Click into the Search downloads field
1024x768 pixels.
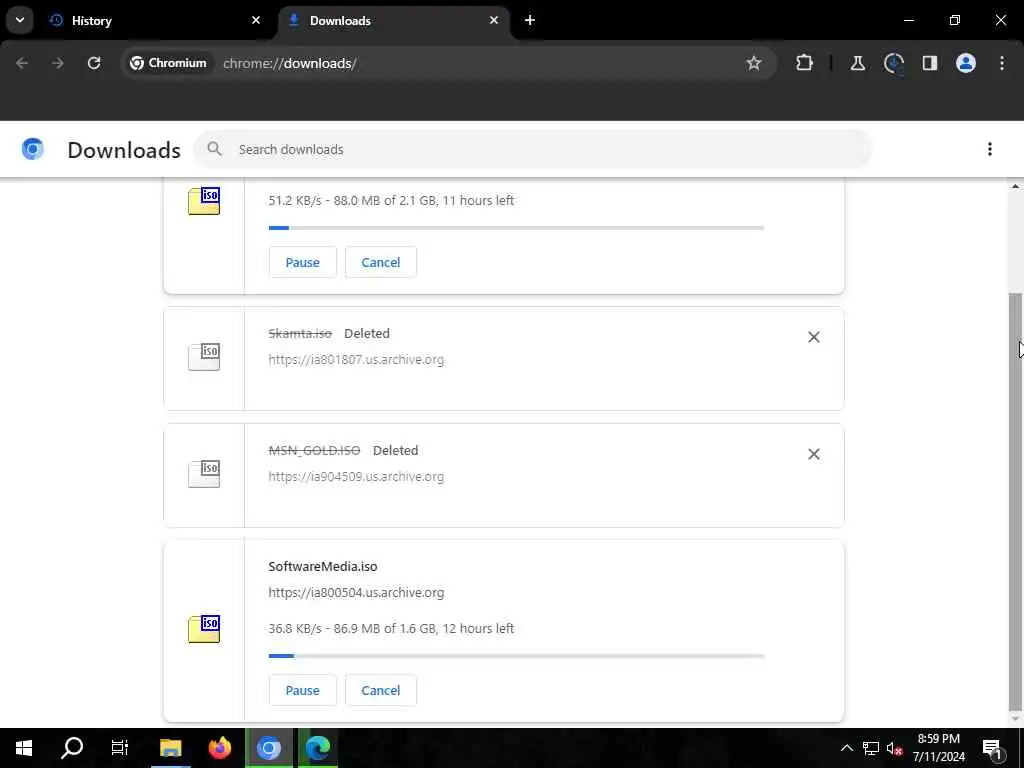tap(532, 150)
